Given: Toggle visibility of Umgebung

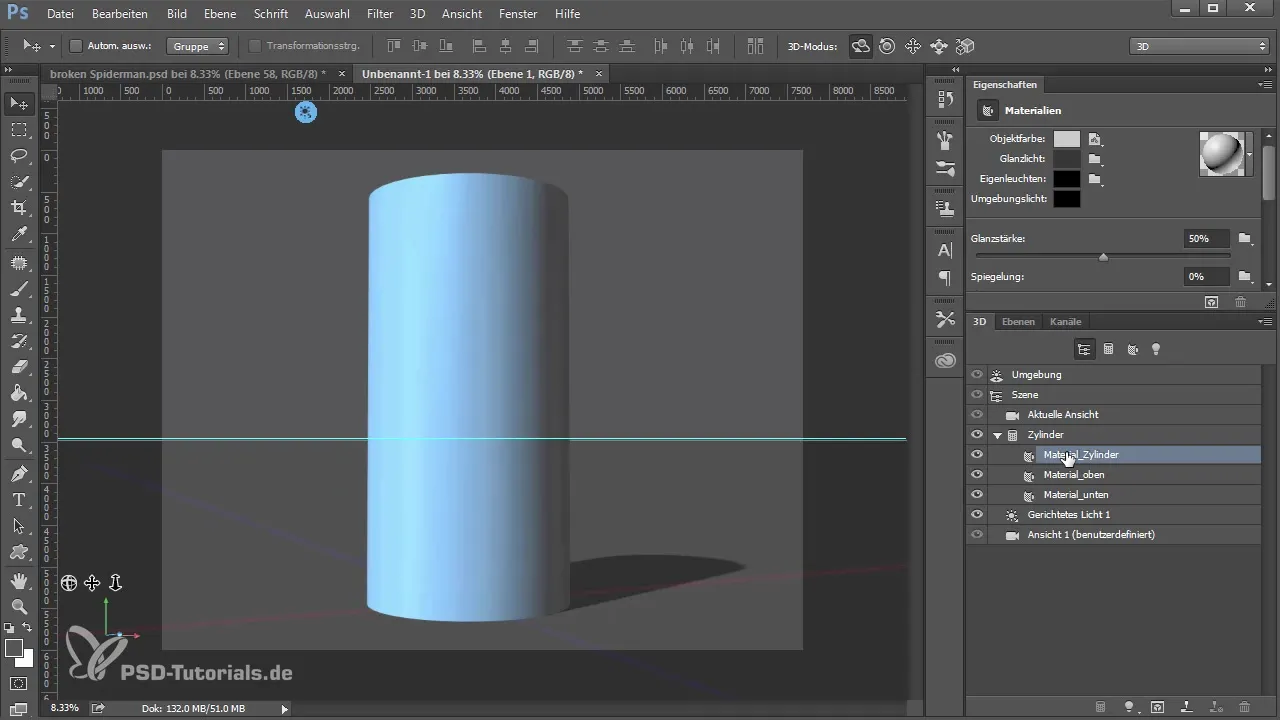Looking at the screenshot, I should point(977,375).
